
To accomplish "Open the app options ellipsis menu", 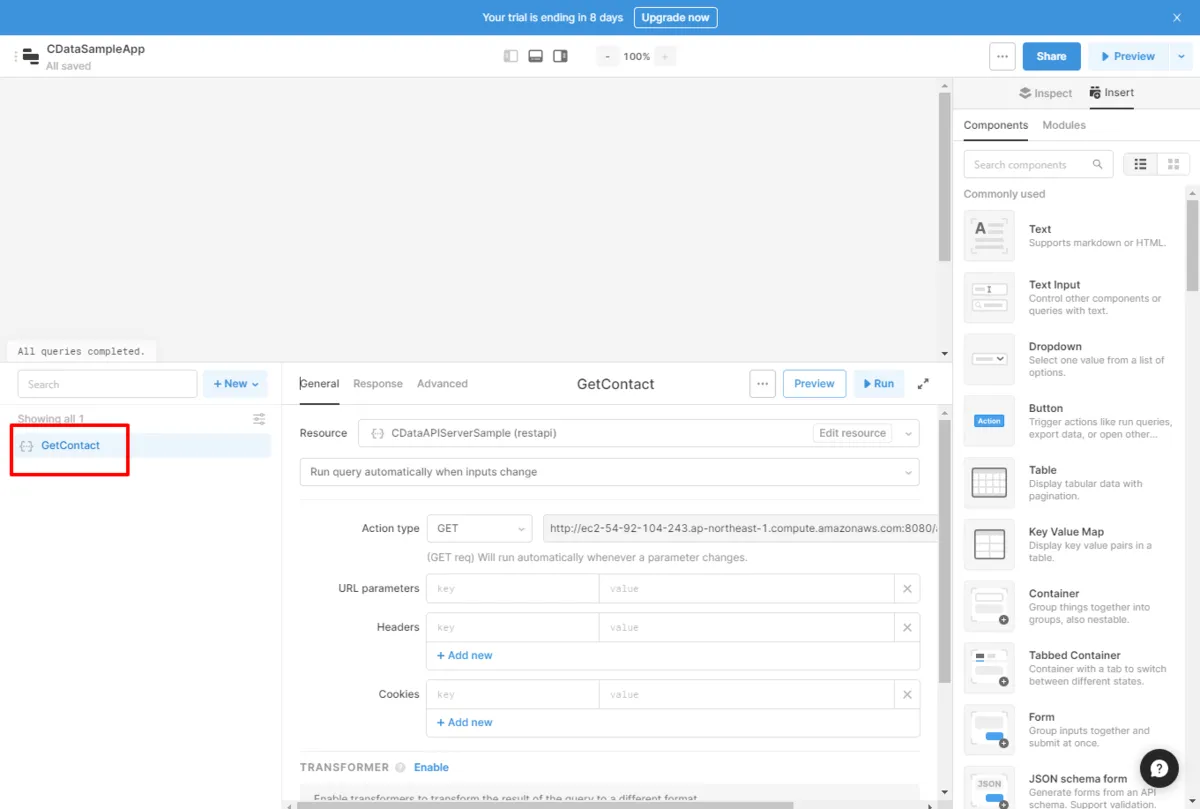I will coord(1002,57).
